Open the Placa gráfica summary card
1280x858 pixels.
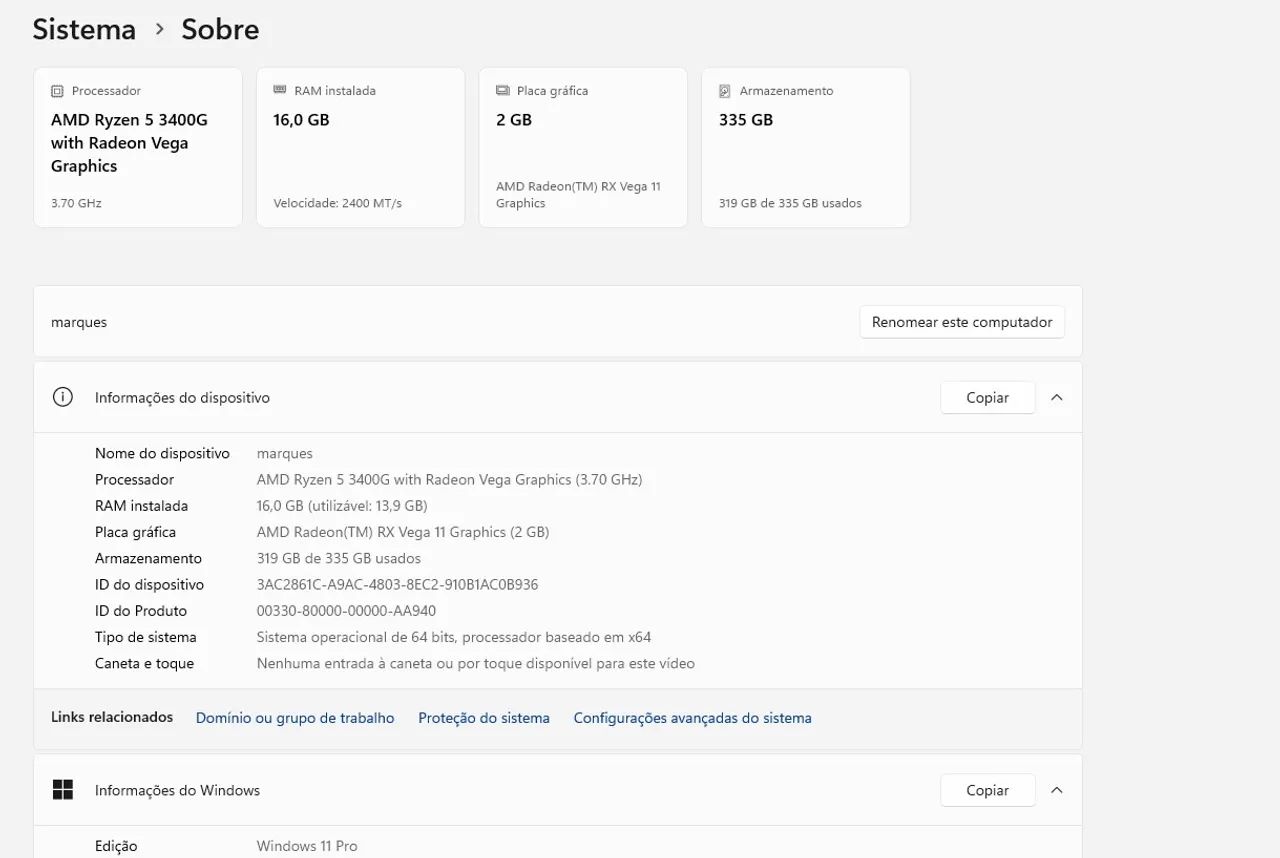(583, 147)
